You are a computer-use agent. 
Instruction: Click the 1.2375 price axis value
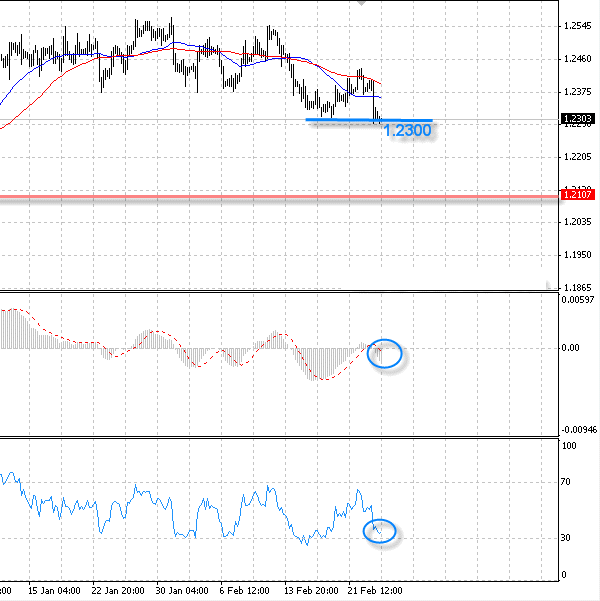click(578, 92)
